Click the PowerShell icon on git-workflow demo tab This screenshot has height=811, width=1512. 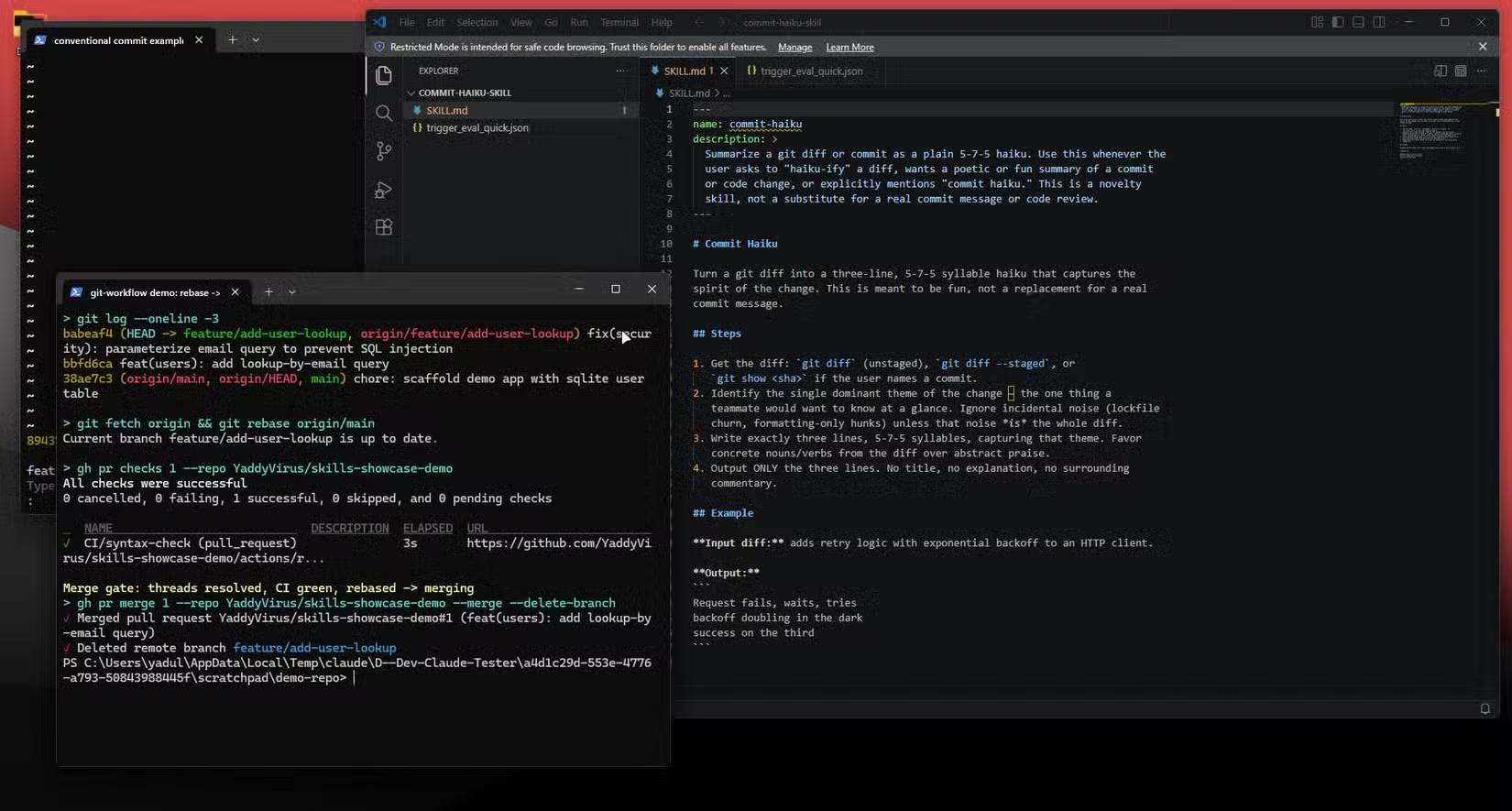76,292
